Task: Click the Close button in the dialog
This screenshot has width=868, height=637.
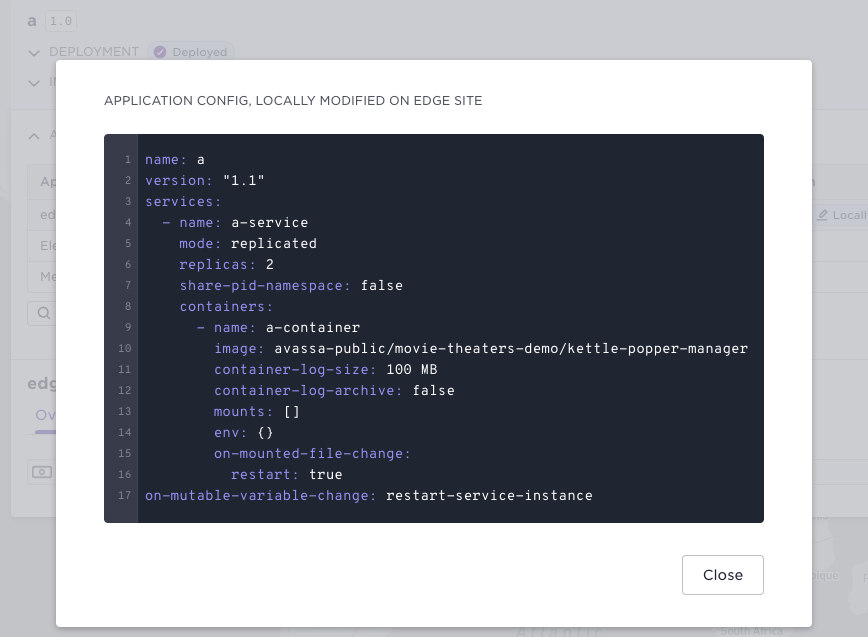Action: (x=722, y=575)
